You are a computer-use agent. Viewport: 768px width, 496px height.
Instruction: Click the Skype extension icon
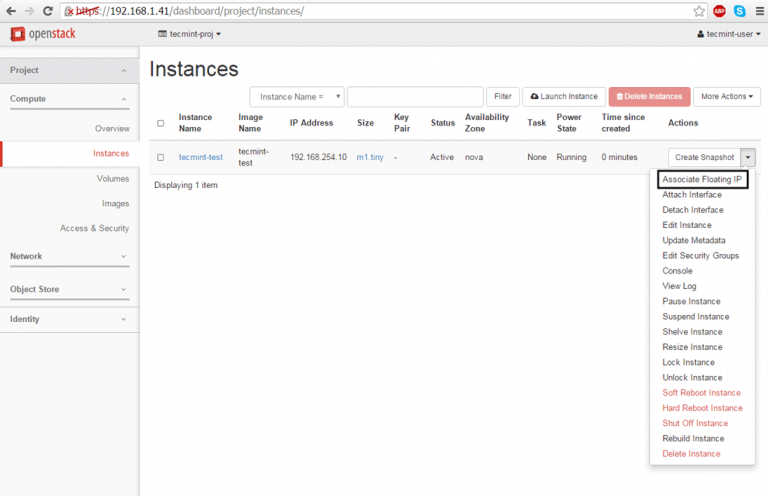tap(739, 11)
